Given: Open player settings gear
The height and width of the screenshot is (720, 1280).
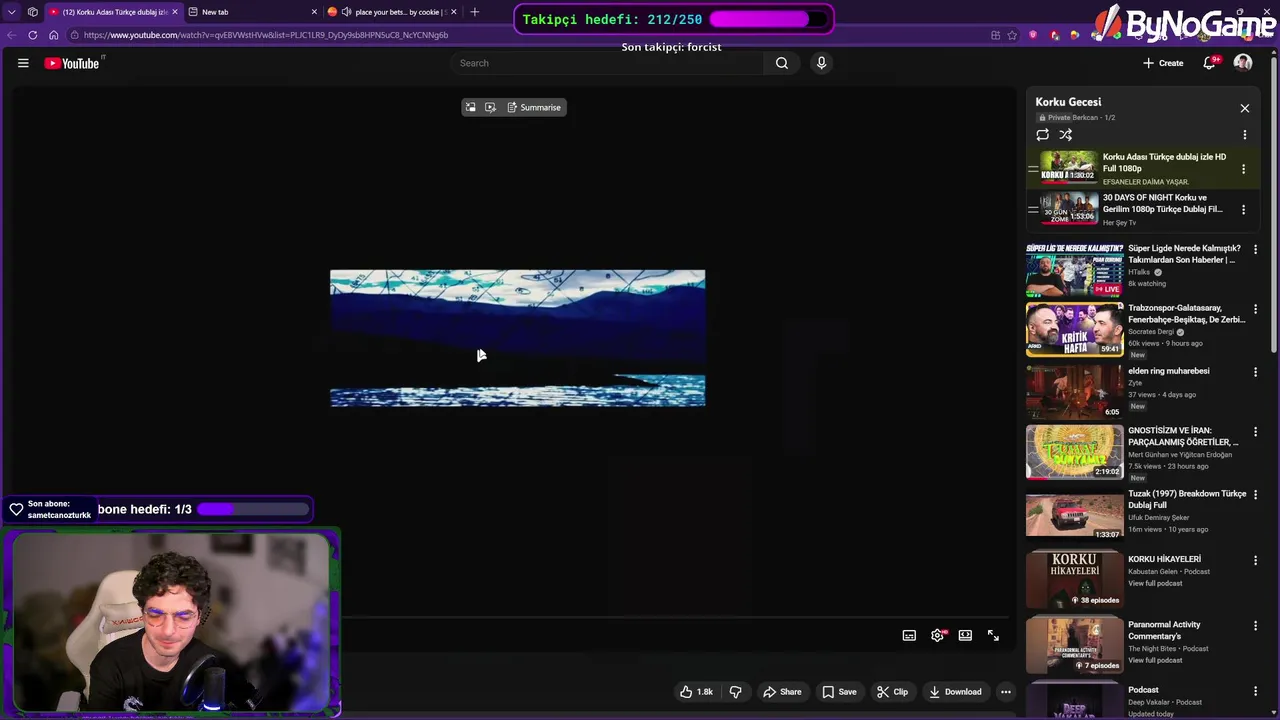Looking at the screenshot, I should (937, 635).
